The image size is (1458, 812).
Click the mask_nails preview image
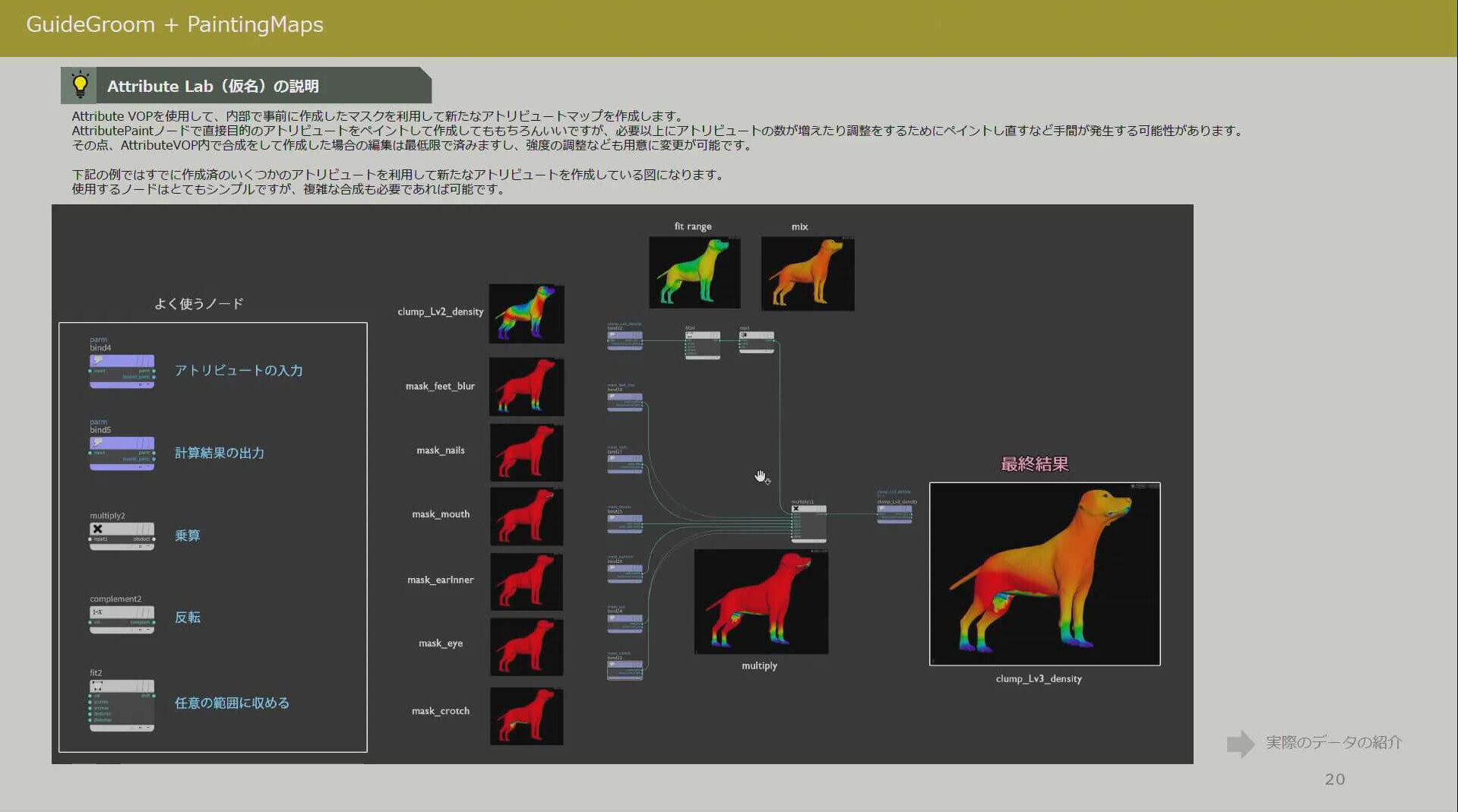[x=527, y=452]
